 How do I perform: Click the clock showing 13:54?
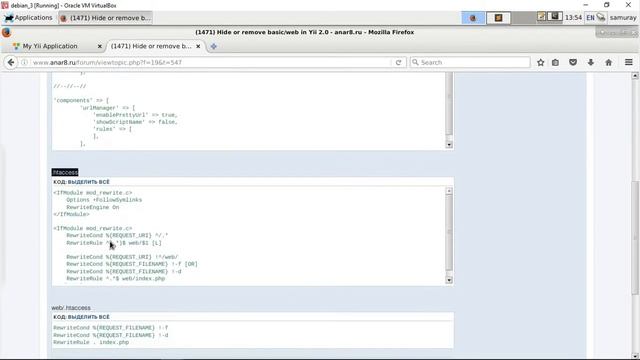click(573, 18)
